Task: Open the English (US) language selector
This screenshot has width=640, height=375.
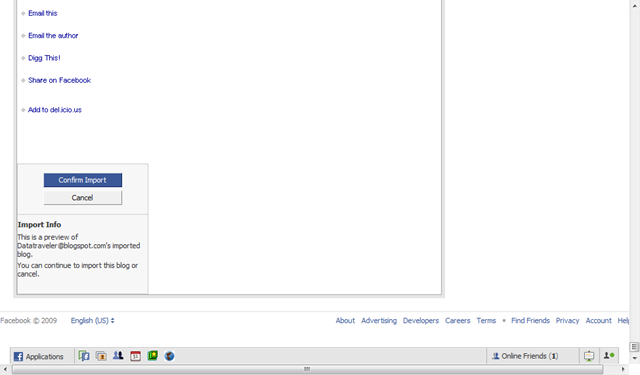Action: click(92, 321)
